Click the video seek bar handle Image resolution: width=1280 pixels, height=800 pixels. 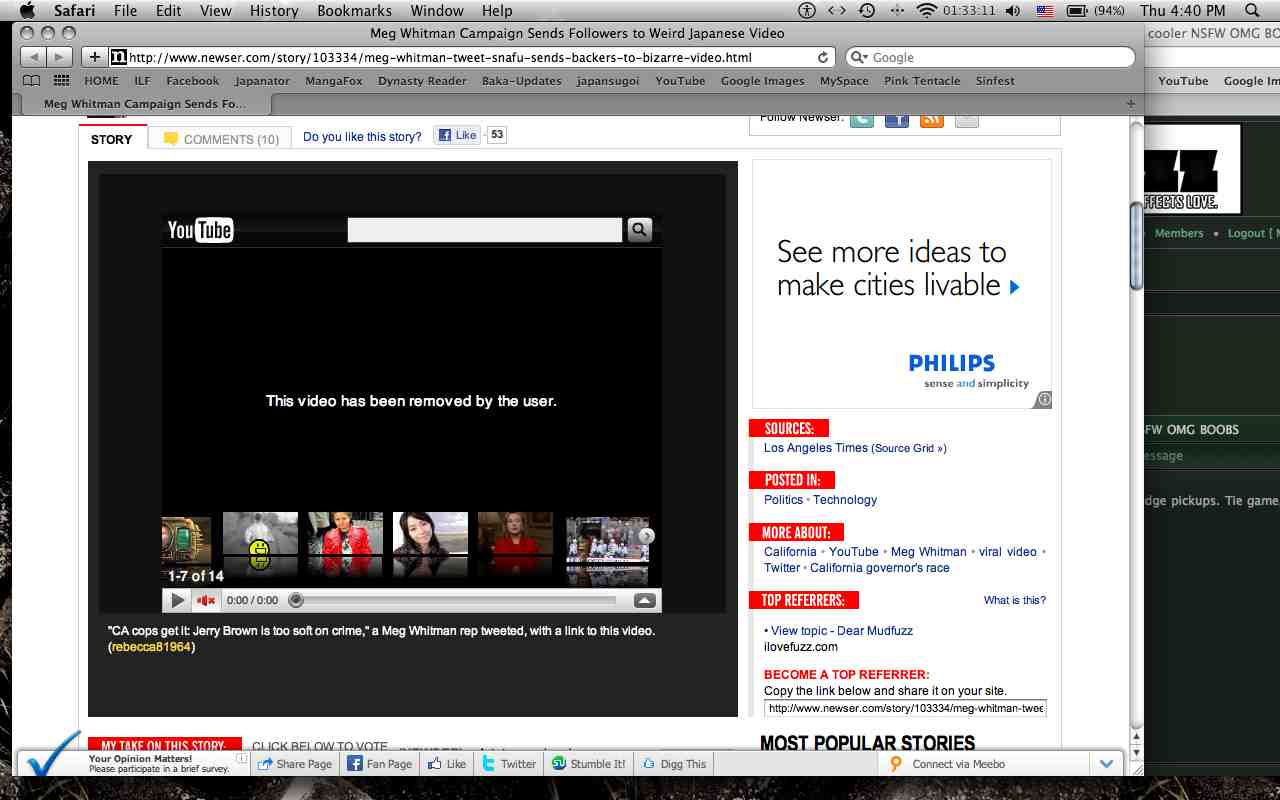coord(296,600)
